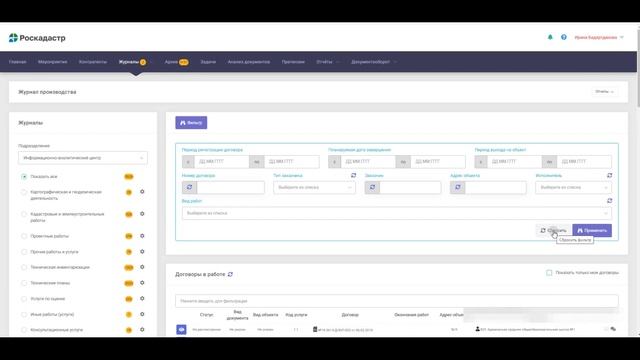The image size is (640, 360).
Task: Select the Показать все radio button
Action: coord(24,177)
